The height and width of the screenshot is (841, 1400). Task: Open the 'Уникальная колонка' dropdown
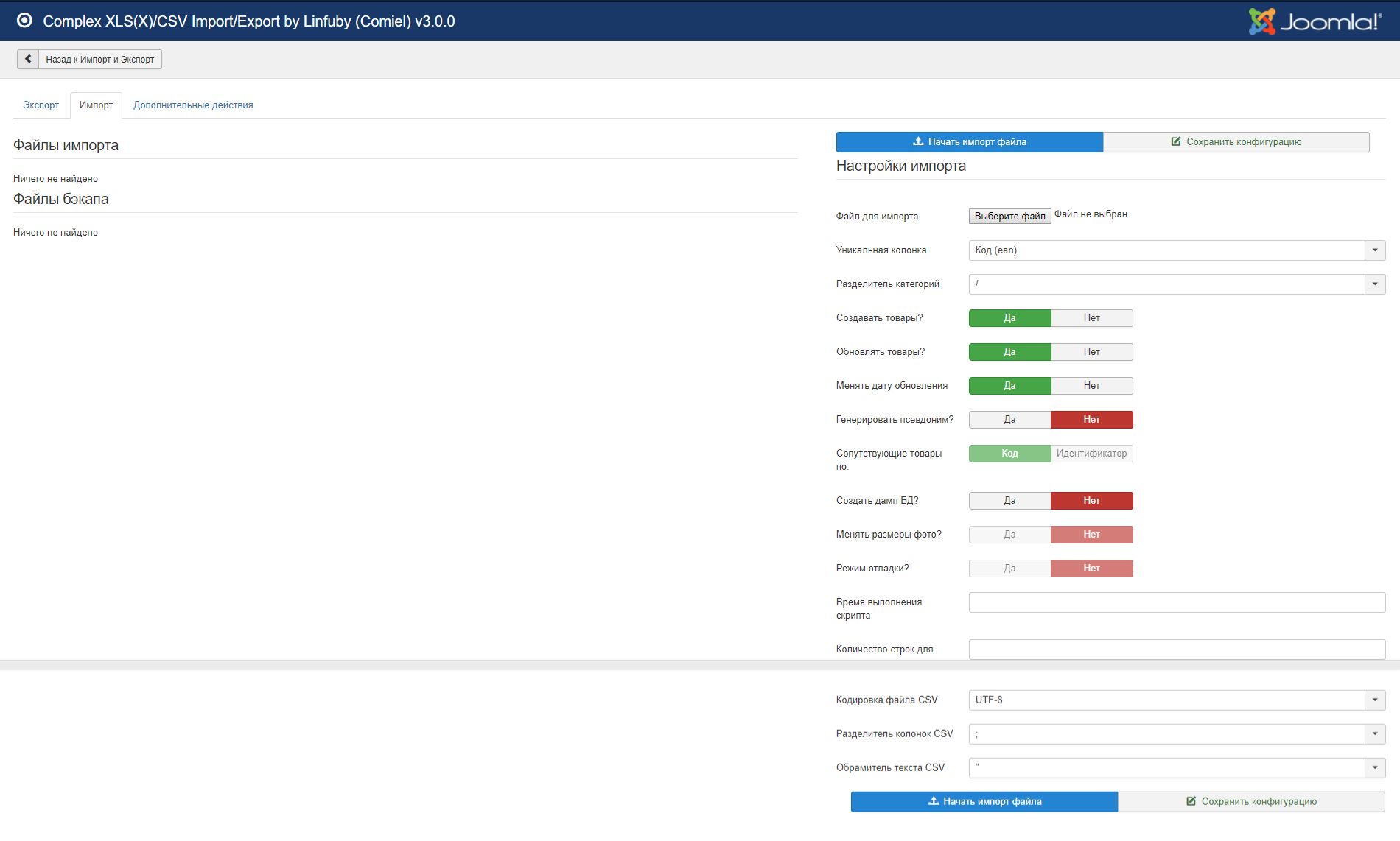[1177, 250]
